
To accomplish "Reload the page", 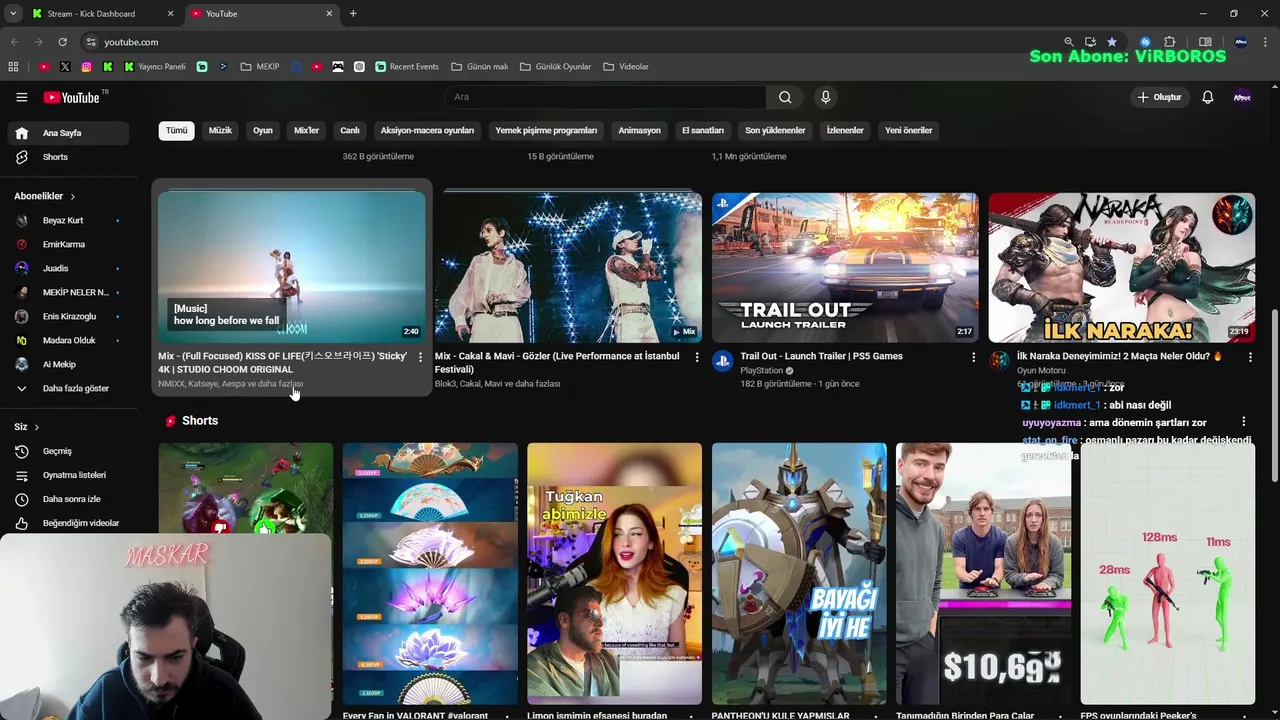I will coord(62,42).
